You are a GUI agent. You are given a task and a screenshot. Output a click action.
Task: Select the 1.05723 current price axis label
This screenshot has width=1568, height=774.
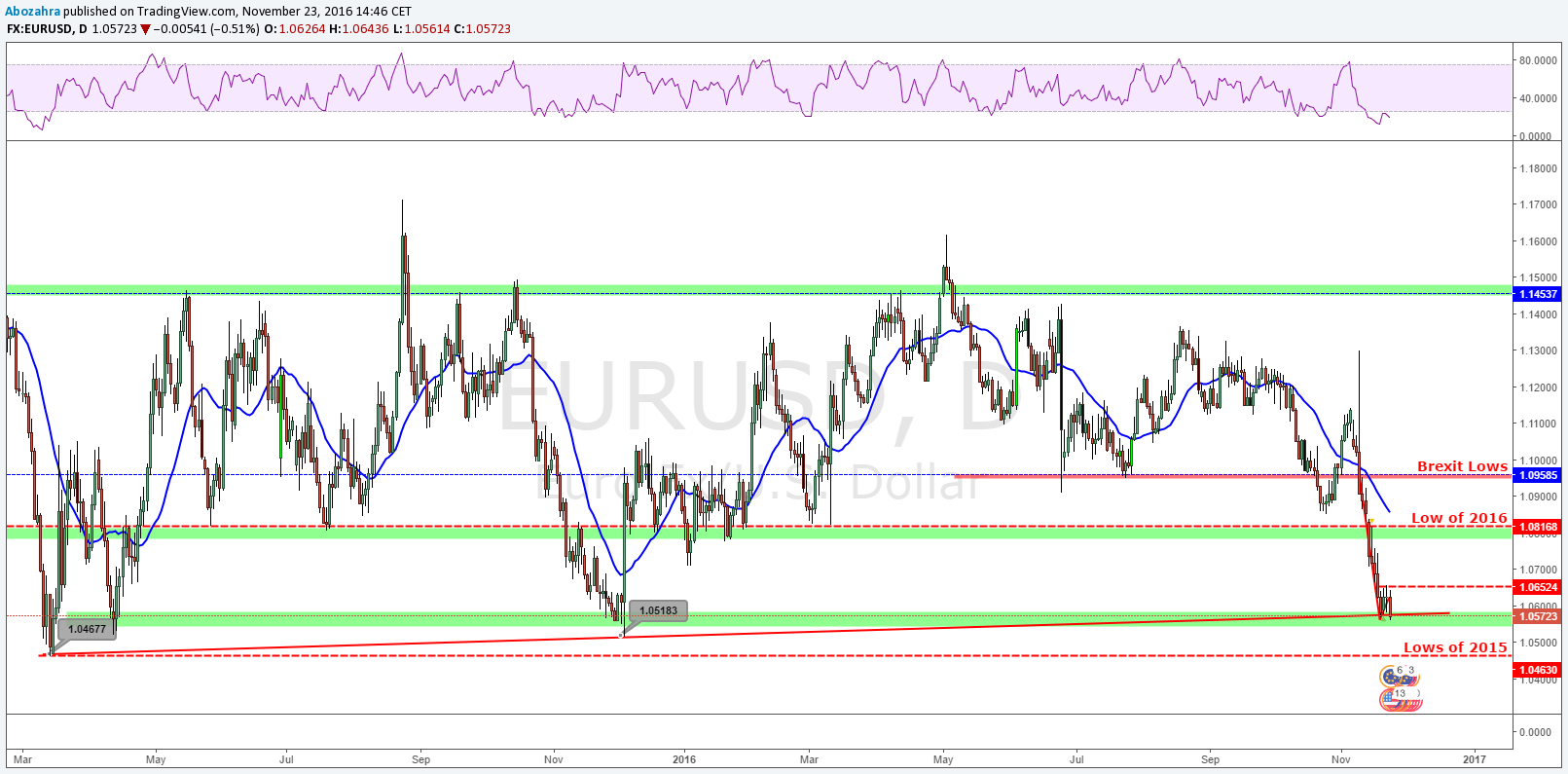click(1538, 616)
